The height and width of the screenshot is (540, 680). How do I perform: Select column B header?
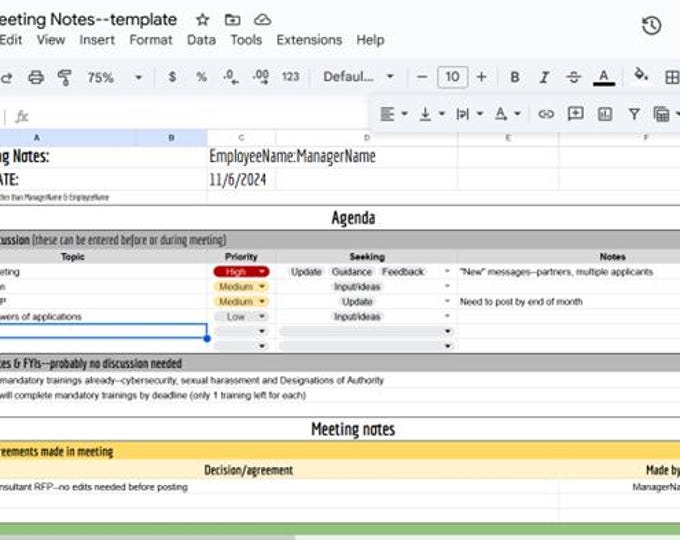coord(172,137)
